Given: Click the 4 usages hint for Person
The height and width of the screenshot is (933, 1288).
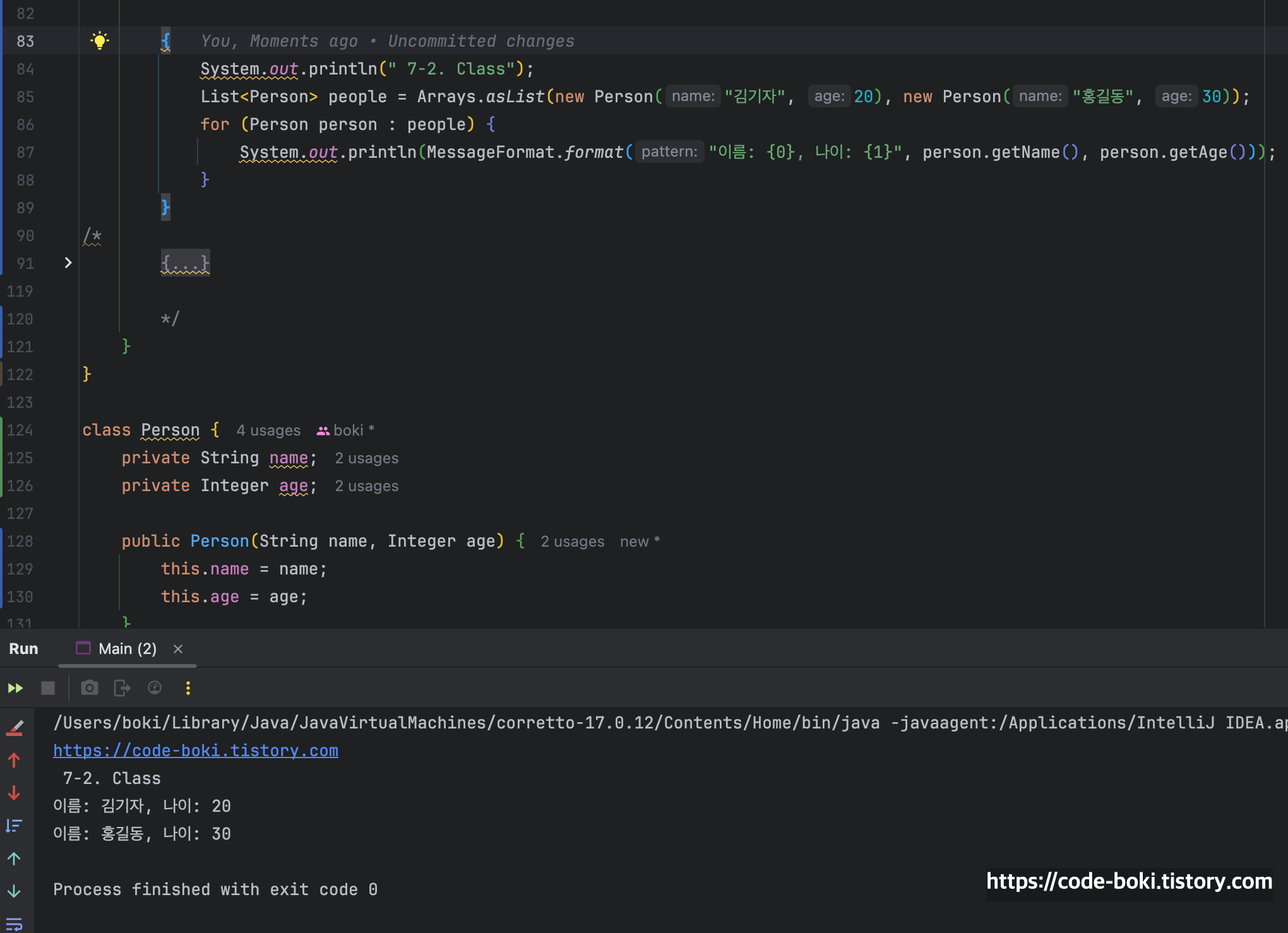Looking at the screenshot, I should click(x=268, y=431).
